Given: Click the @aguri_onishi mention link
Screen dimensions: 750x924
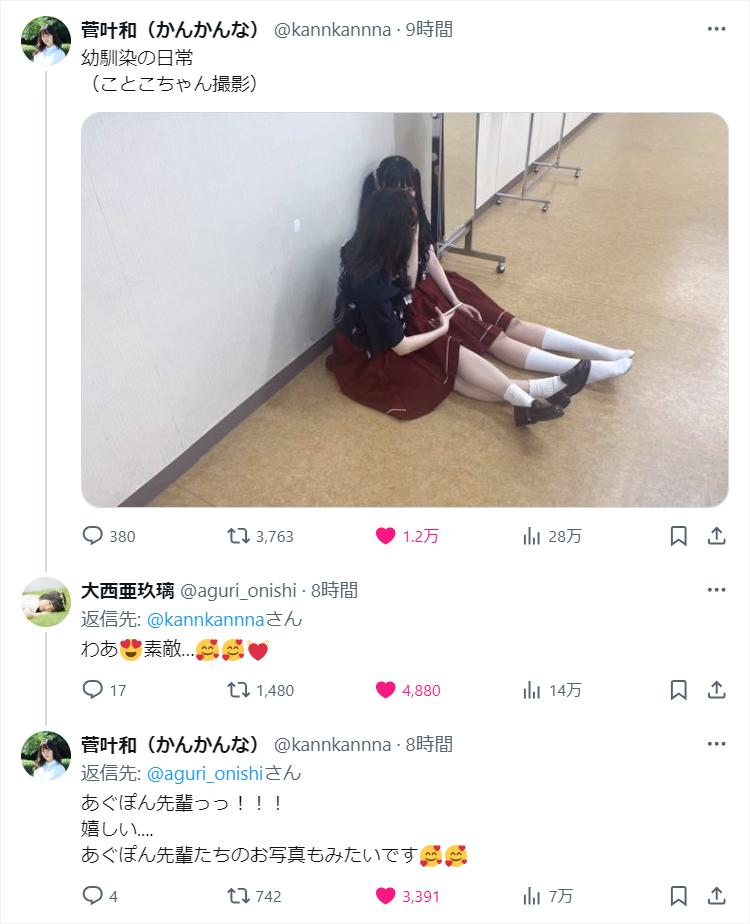Looking at the screenshot, I should point(204,773).
